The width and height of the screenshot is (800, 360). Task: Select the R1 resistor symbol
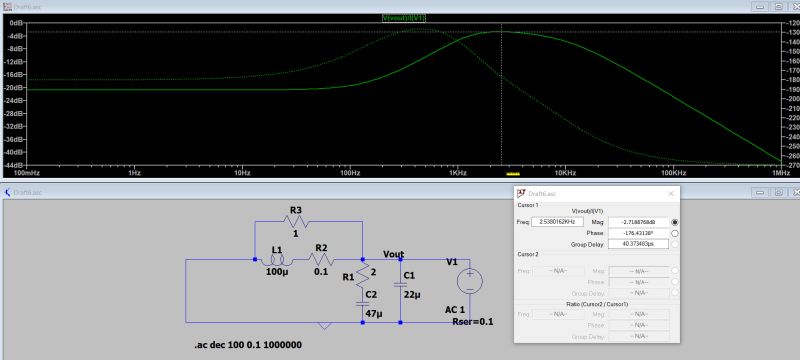pyautogui.click(x=363, y=275)
